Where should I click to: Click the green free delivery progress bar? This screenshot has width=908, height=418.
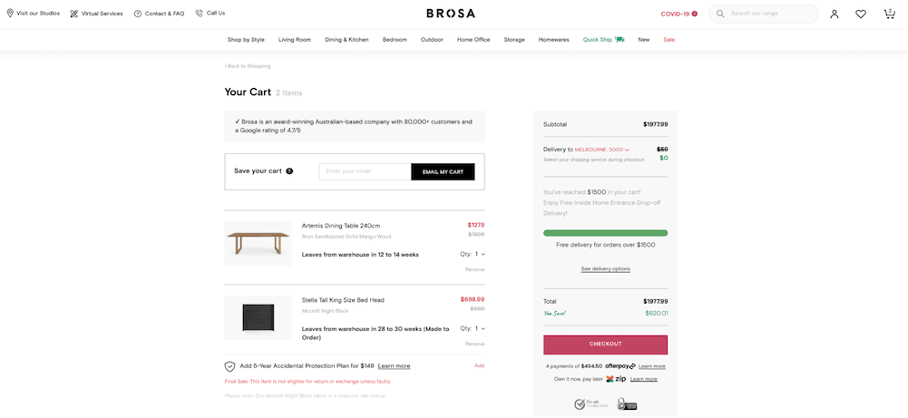pos(605,233)
